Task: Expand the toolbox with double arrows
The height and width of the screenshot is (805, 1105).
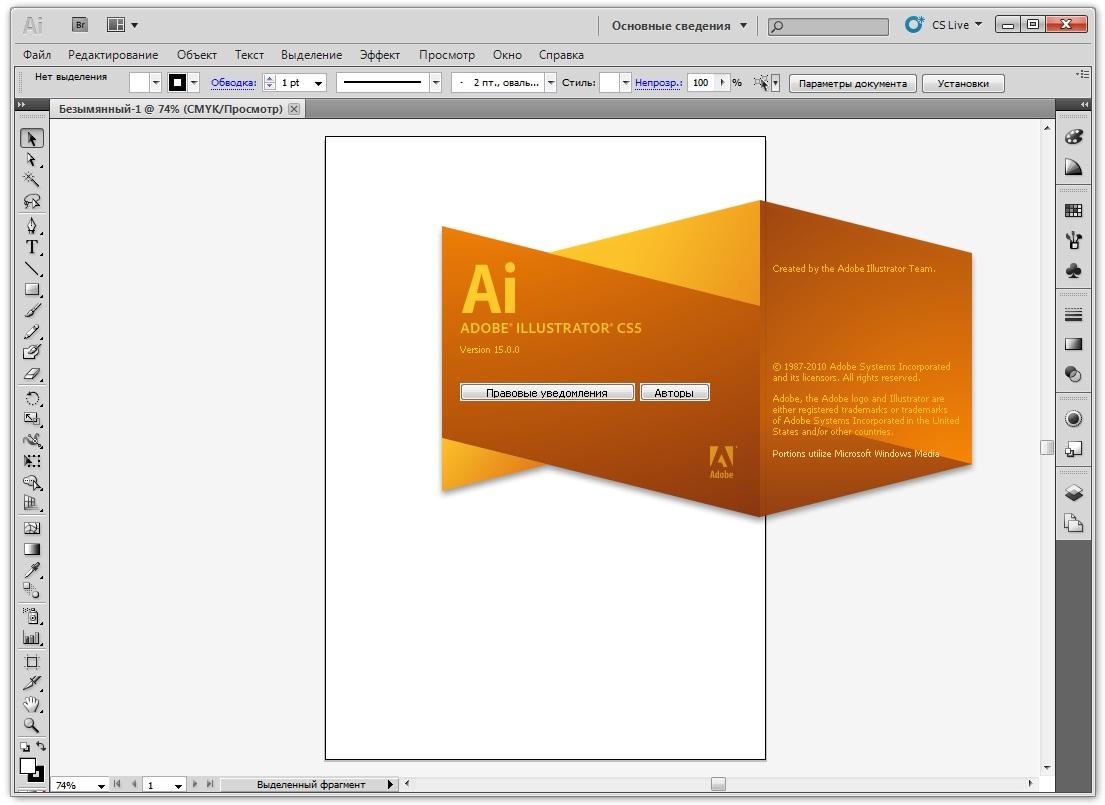Action: [21, 104]
